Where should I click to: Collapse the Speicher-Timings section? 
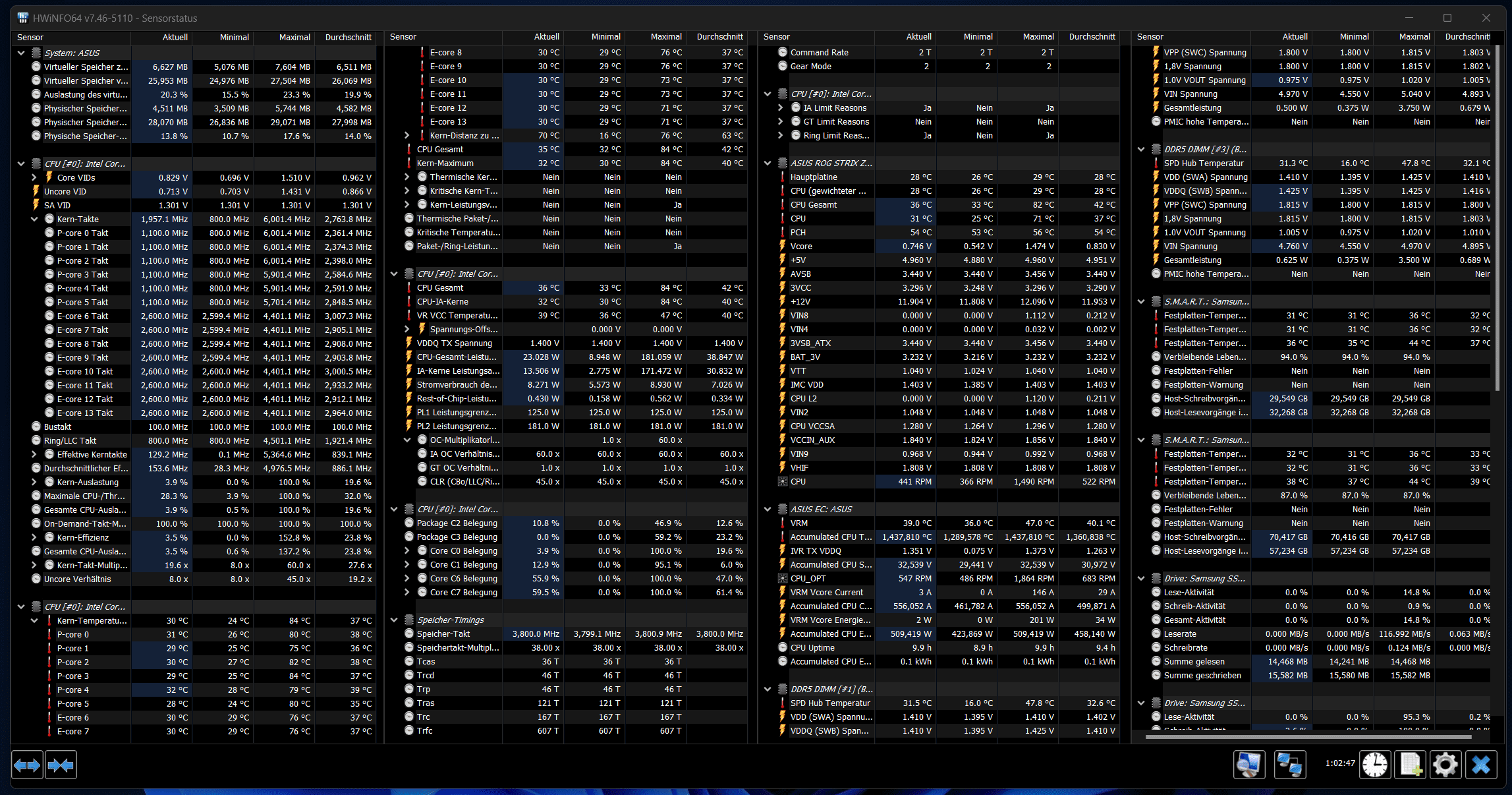point(394,620)
